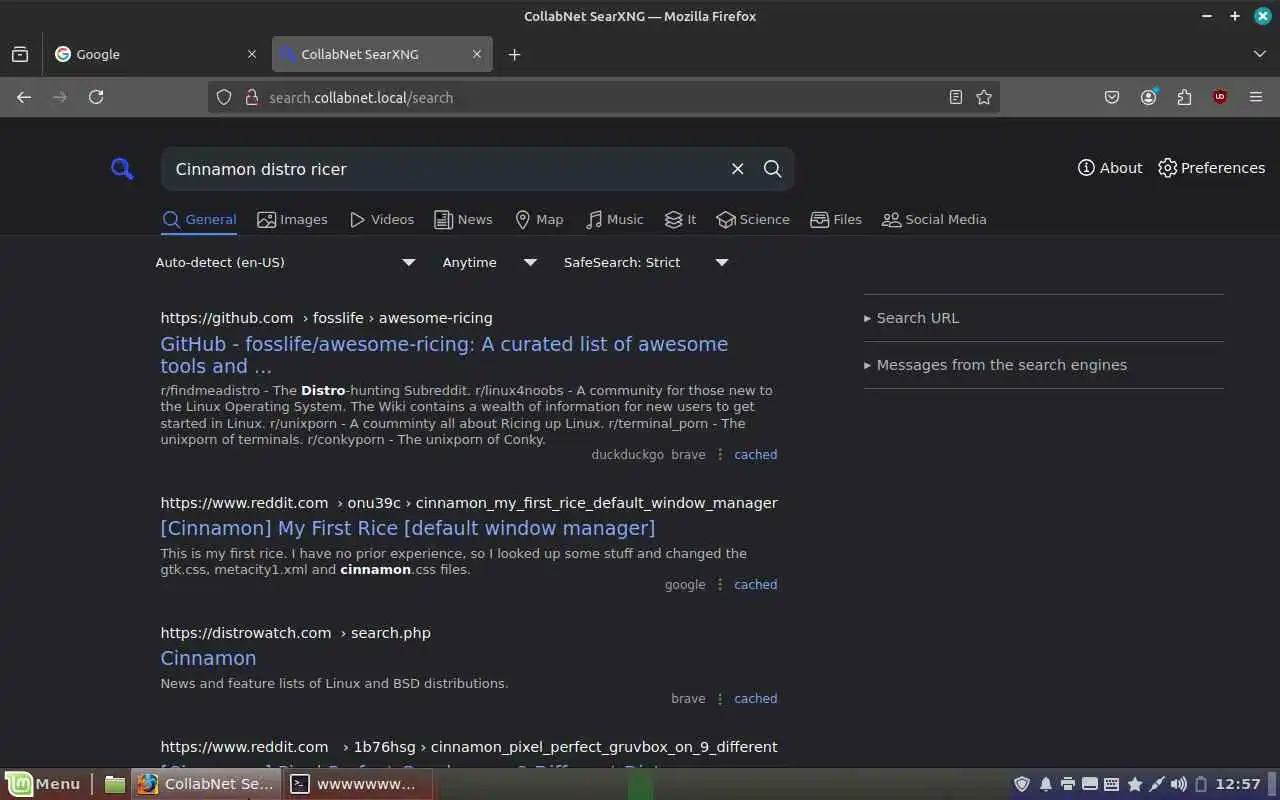Close the Google tab
The image size is (1280, 800).
click(251, 54)
